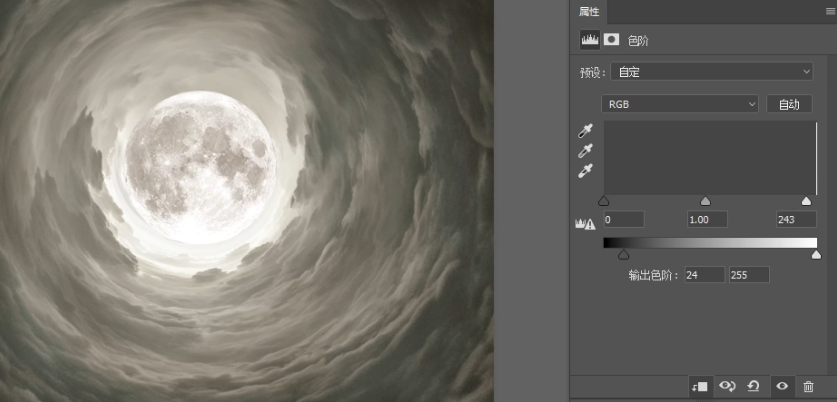Reset adjustment to defaults icon

754,386
